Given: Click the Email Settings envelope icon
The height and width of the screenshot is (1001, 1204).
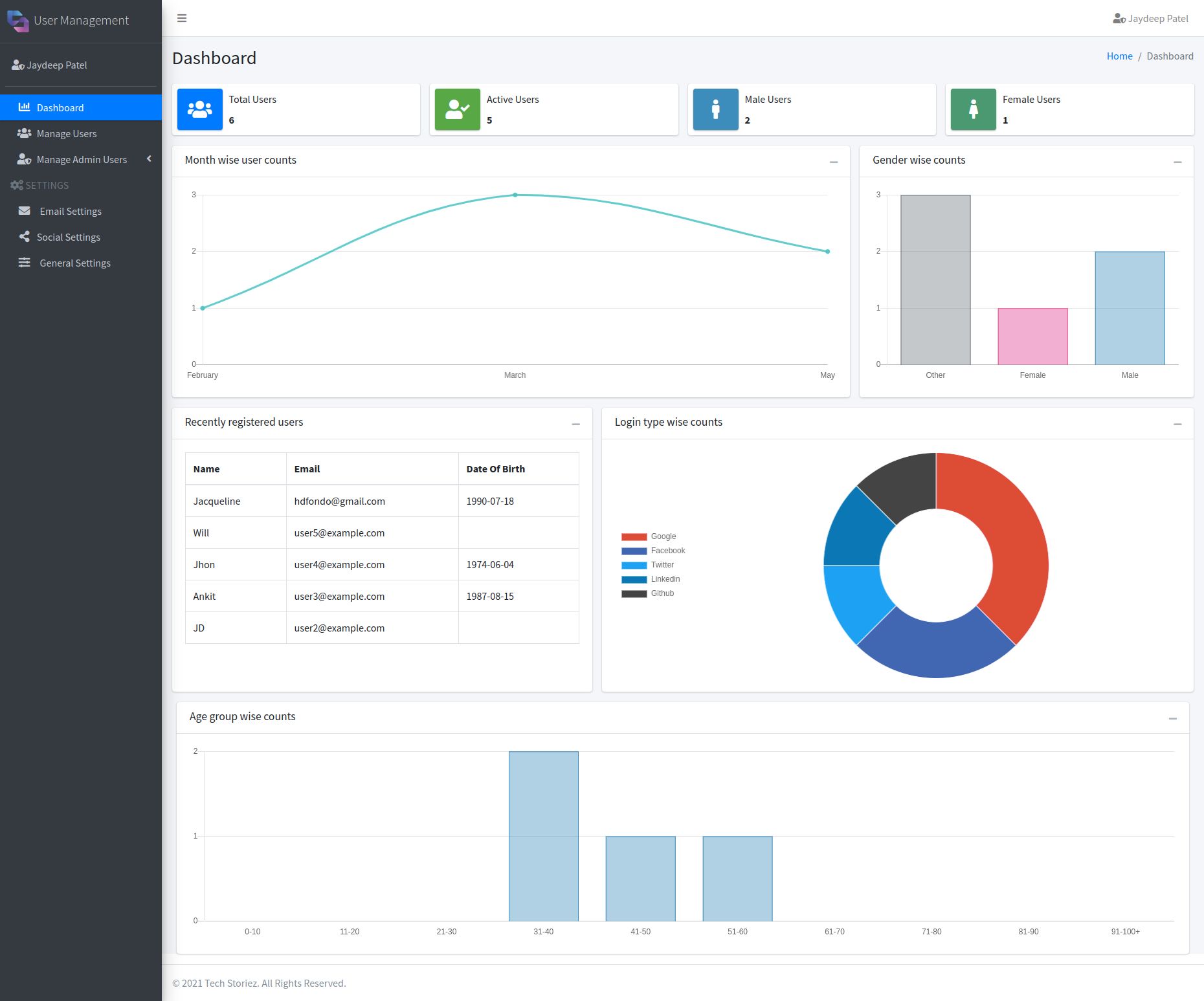Looking at the screenshot, I should (25, 211).
